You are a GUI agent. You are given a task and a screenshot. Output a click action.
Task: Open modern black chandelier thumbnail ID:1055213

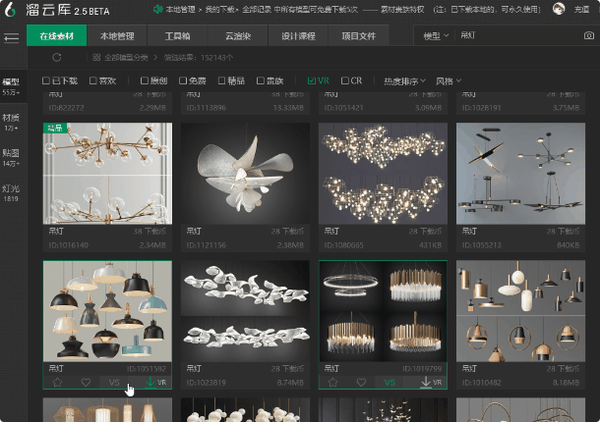point(520,173)
